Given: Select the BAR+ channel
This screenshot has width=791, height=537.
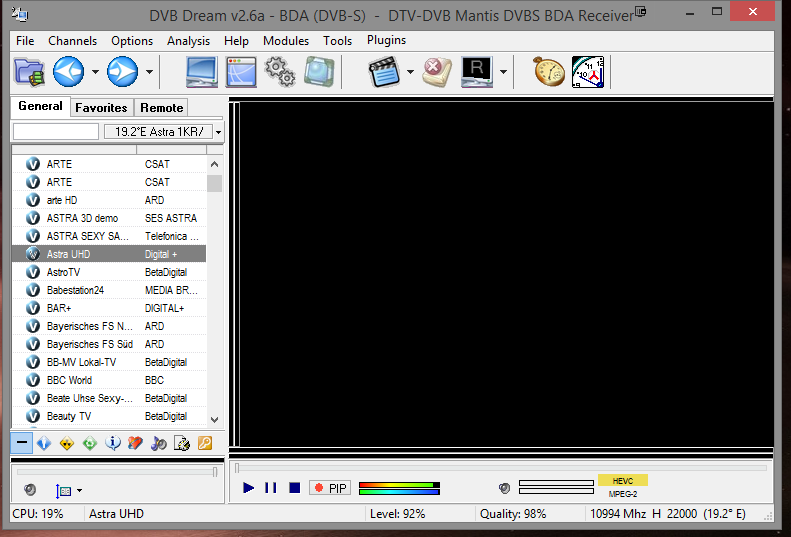Looking at the screenshot, I should [x=109, y=308].
